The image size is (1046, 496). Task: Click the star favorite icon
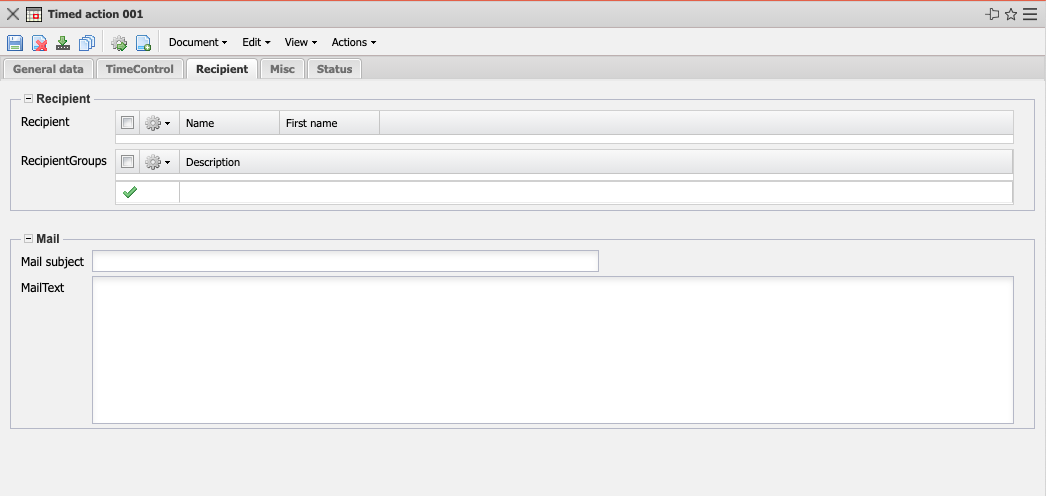(x=1011, y=14)
